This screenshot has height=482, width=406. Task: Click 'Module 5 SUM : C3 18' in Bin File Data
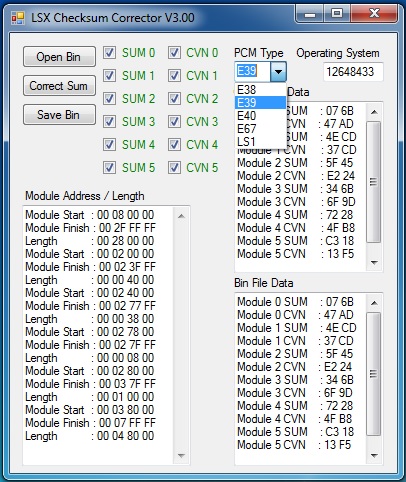click(295, 432)
